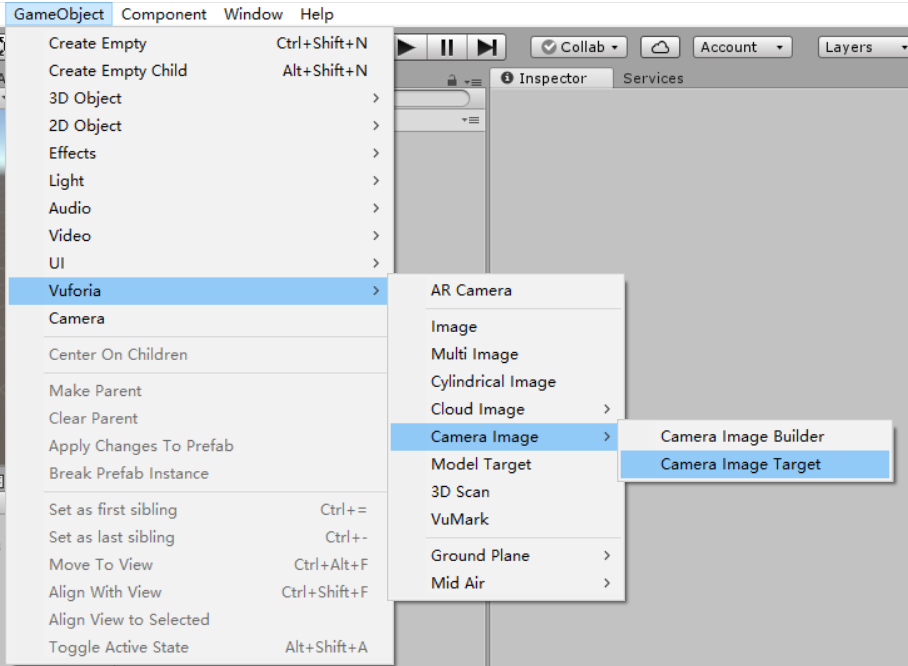The image size is (908, 666).
Task: Click the Play button in toolbar
Action: point(408,47)
